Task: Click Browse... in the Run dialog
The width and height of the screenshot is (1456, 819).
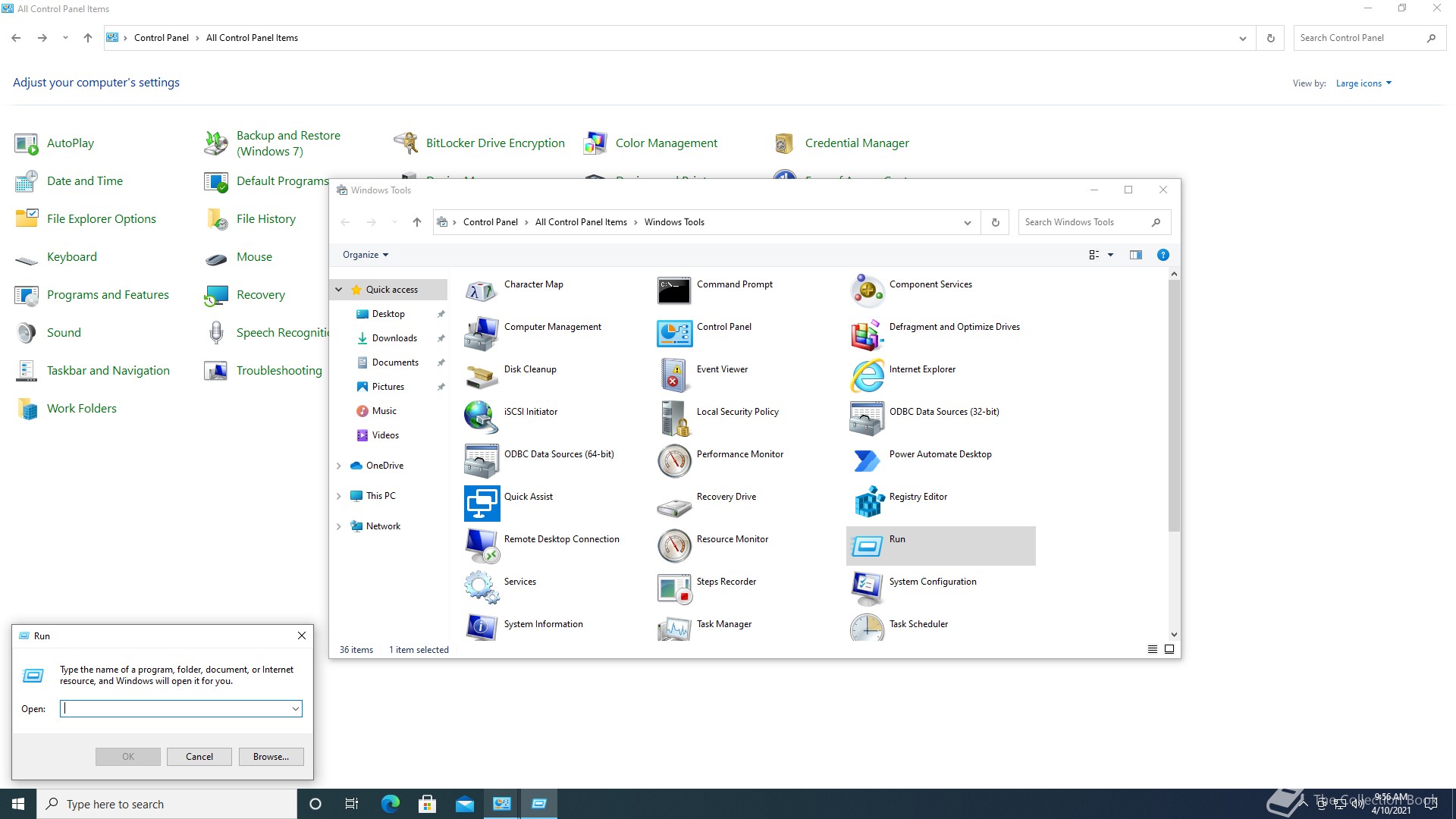Action: pos(271,757)
